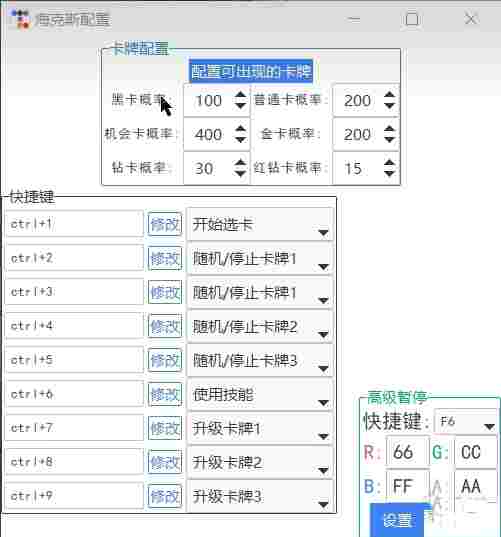Decrease the 普通卡概率 value with down arrow
This screenshot has height=537, width=501.
(389, 106)
